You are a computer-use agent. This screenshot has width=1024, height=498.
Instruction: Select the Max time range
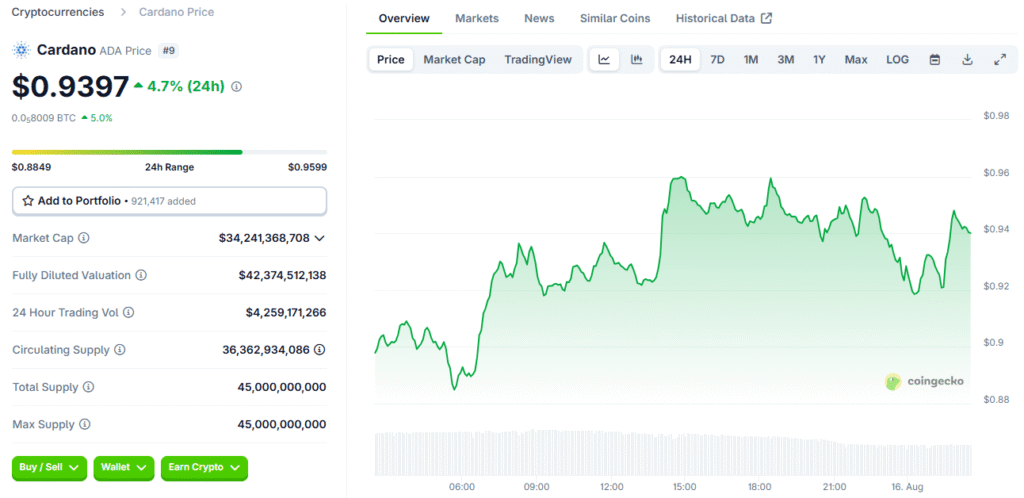coord(856,60)
